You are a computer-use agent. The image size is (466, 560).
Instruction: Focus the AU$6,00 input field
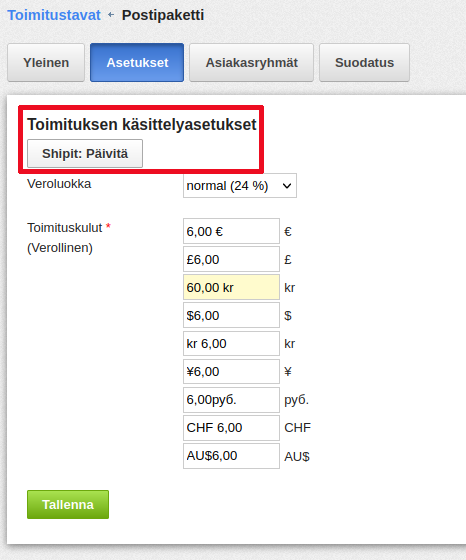[x=231, y=456]
